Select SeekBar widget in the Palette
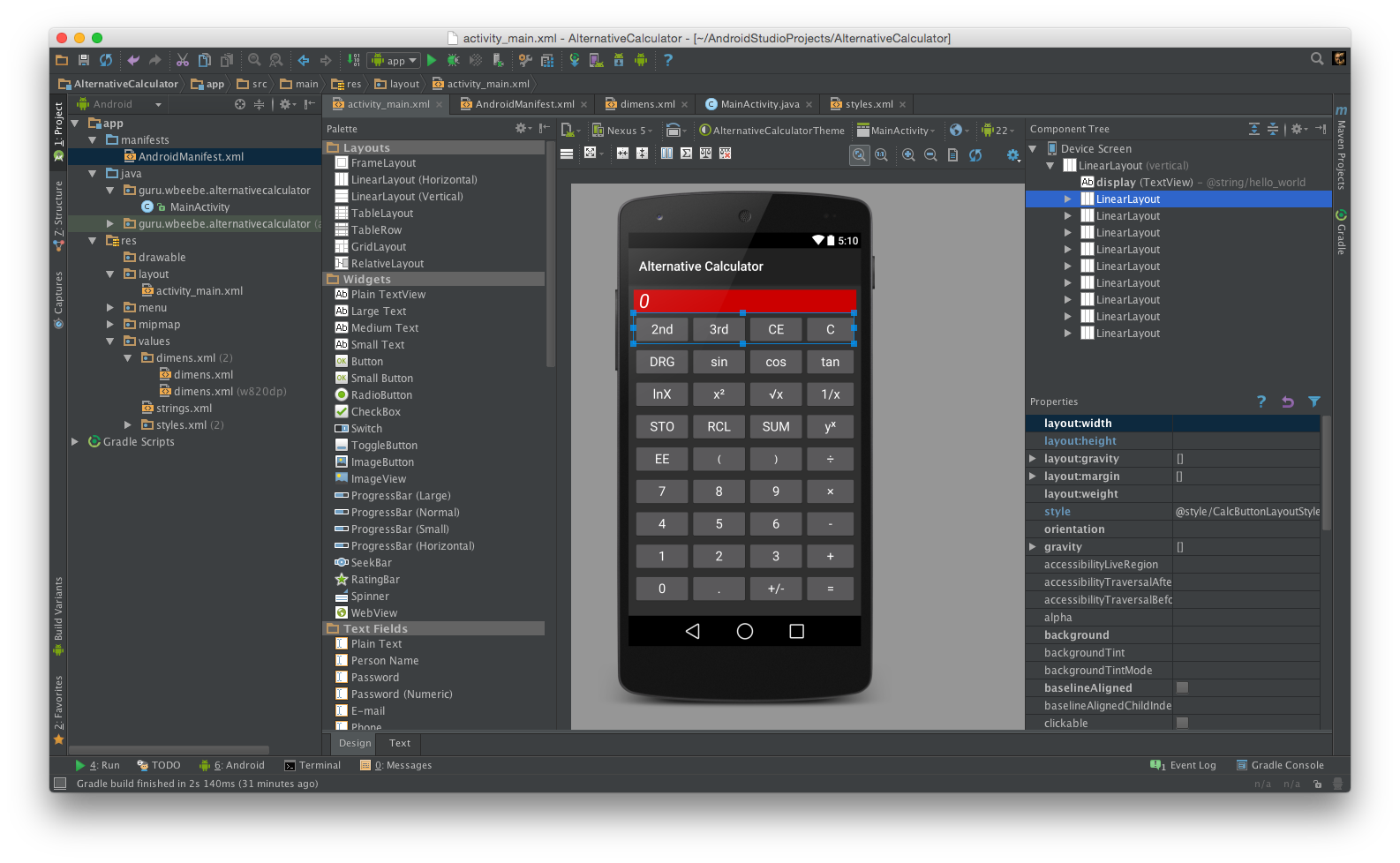 363,563
